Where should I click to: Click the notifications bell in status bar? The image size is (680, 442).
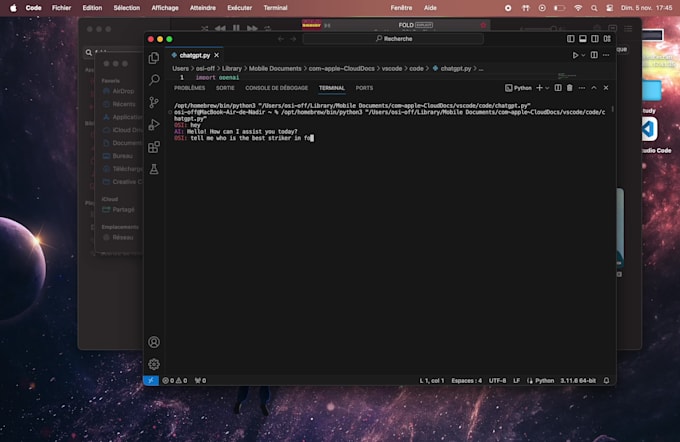tap(609, 380)
